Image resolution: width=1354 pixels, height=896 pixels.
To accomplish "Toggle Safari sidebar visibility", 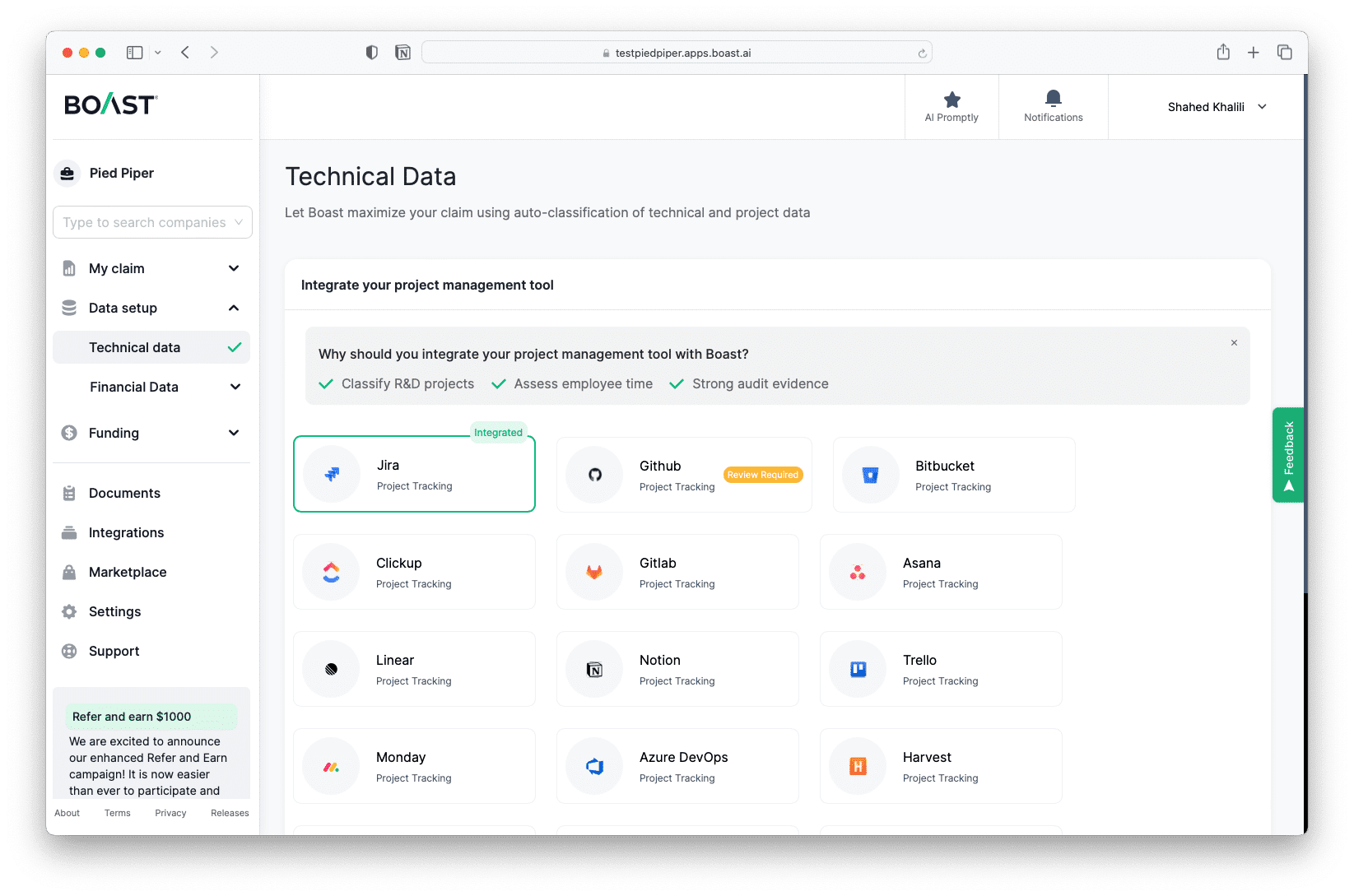I will [135, 53].
